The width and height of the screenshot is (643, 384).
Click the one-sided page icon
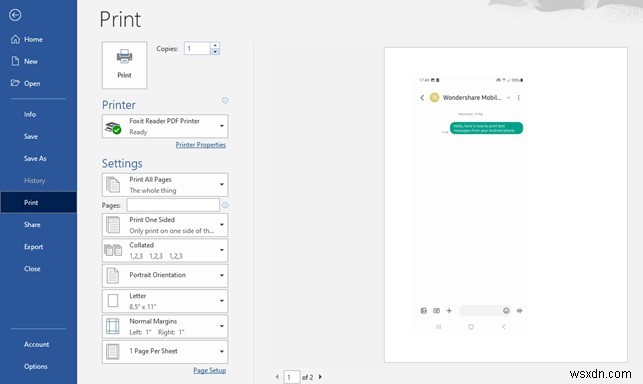[113, 225]
